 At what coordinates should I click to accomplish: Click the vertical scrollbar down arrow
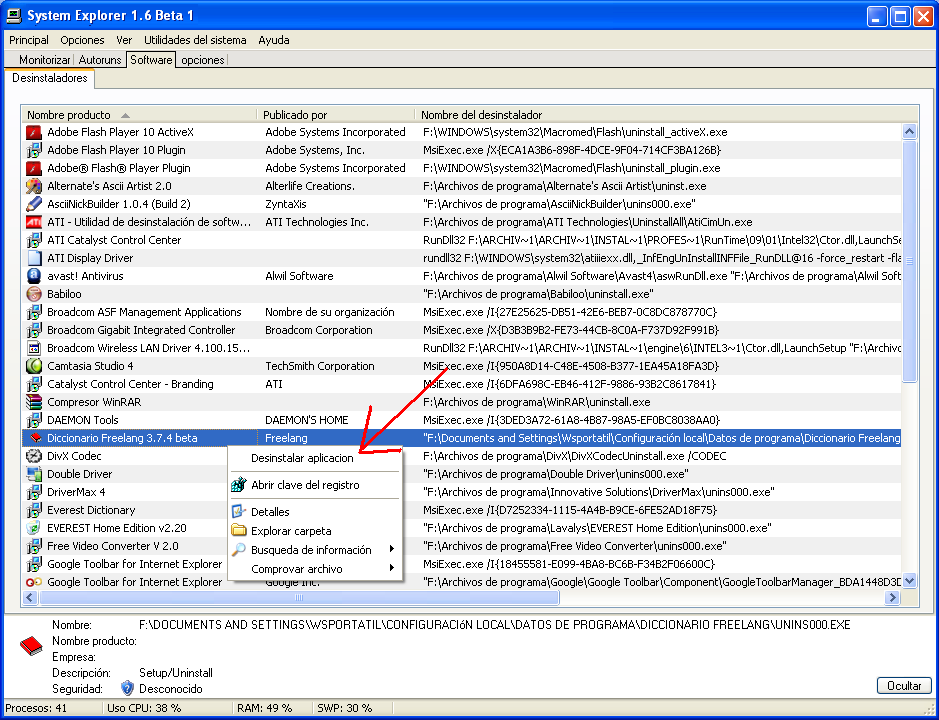pyautogui.click(x=909, y=580)
